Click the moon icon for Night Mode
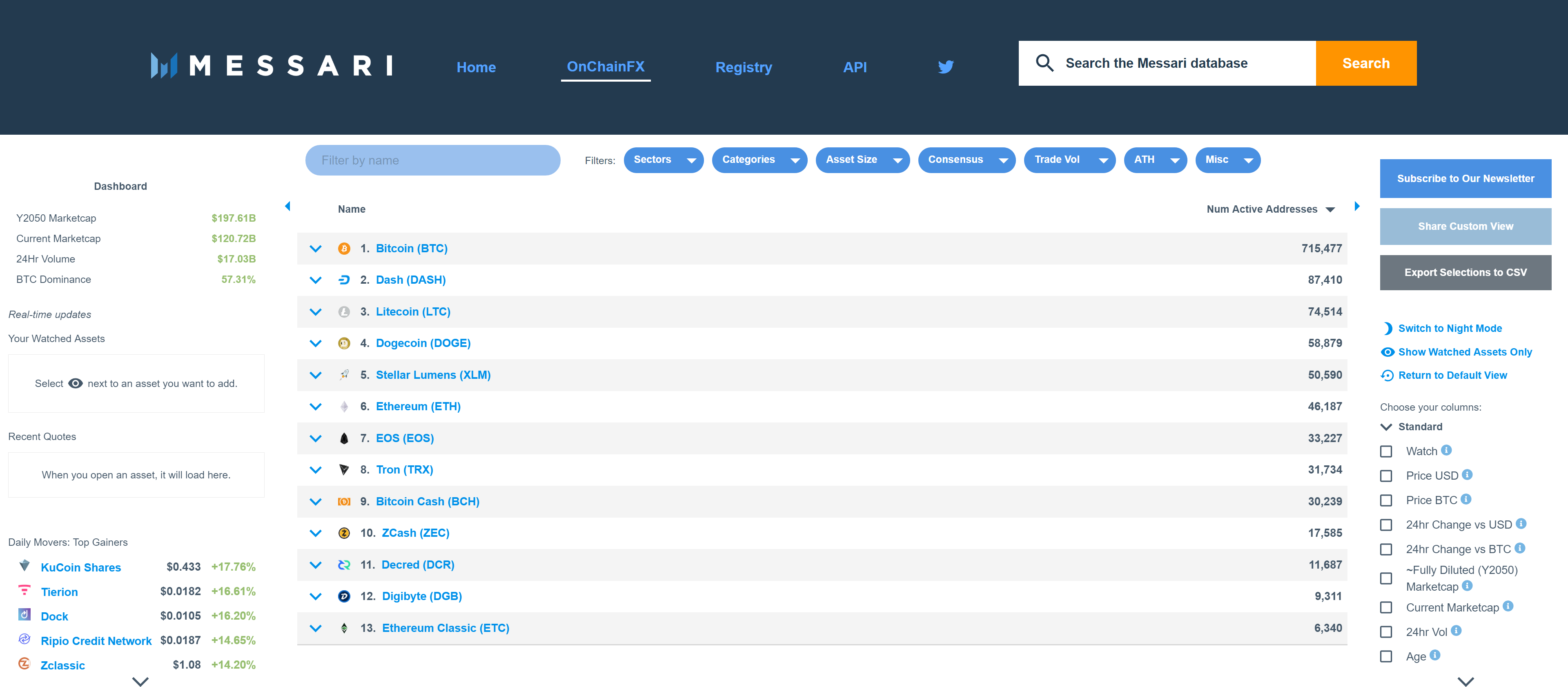 point(1388,328)
